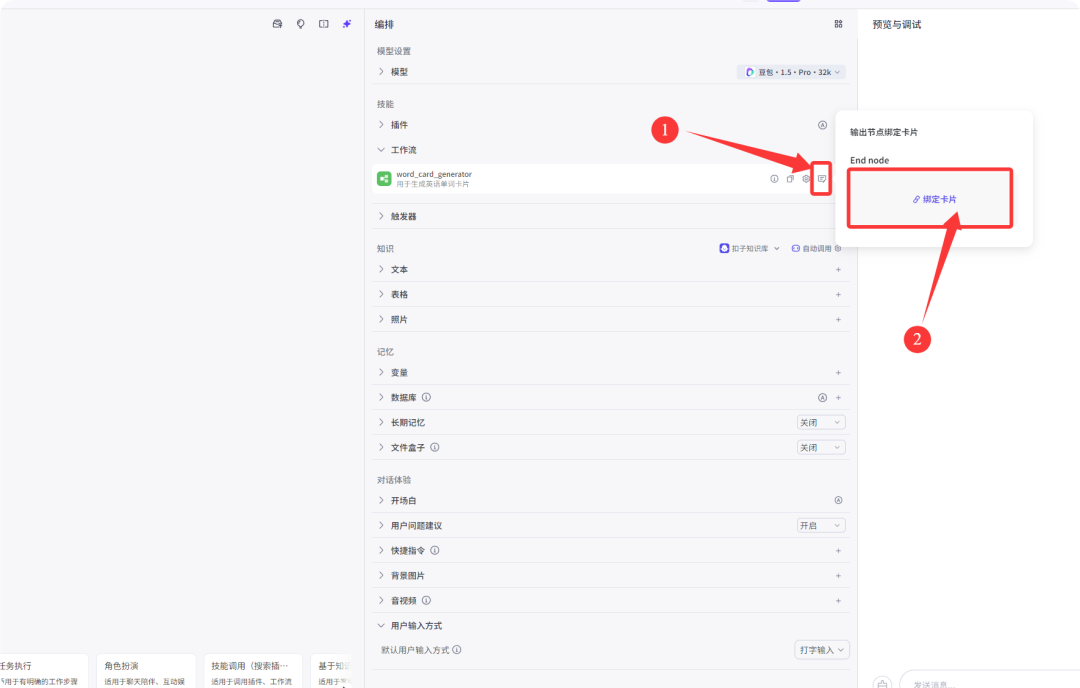Click the layout icon right of 编排 header
Viewport: 1080px width, 688px height.
838,23
